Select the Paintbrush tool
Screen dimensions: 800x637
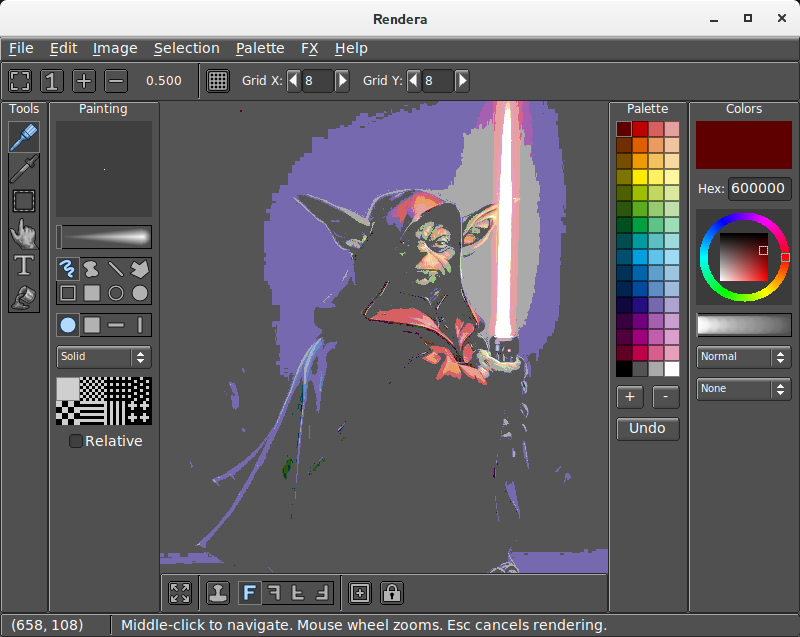(24, 137)
